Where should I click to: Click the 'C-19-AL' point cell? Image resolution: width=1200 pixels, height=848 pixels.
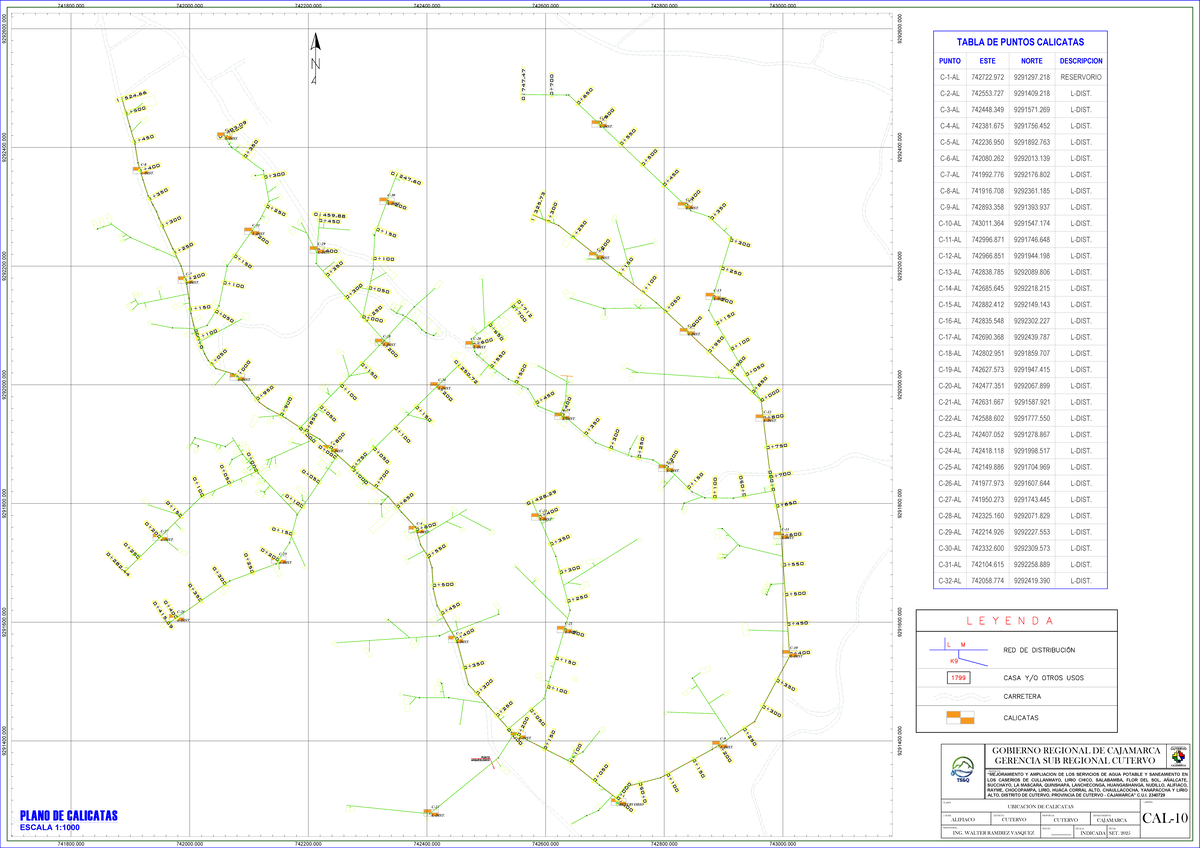click(x=949, y=369)
